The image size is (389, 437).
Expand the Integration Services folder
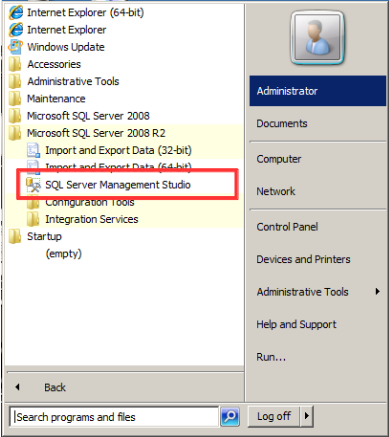point(92,219)
